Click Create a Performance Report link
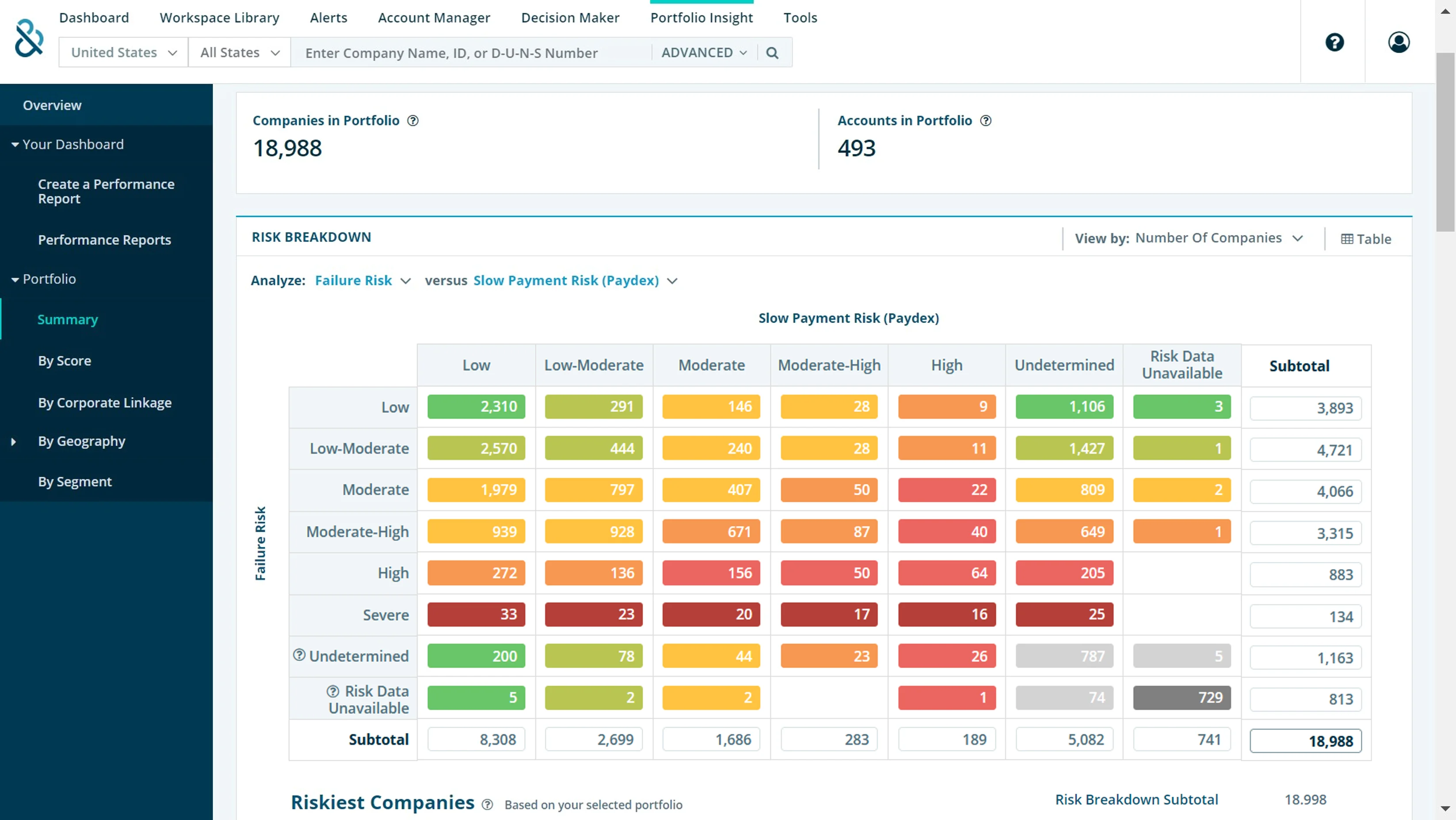Viewport: 1456px width, 820px height. 106,191
